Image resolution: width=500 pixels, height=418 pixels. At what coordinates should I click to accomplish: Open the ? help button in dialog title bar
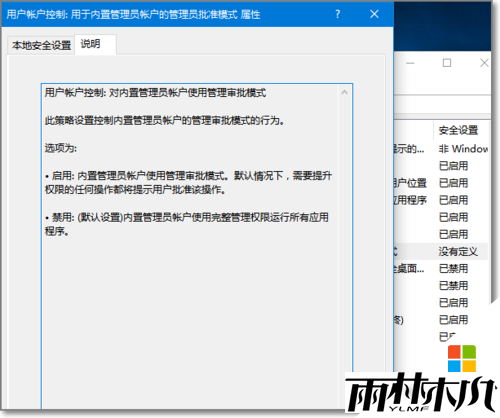(338, 14)
